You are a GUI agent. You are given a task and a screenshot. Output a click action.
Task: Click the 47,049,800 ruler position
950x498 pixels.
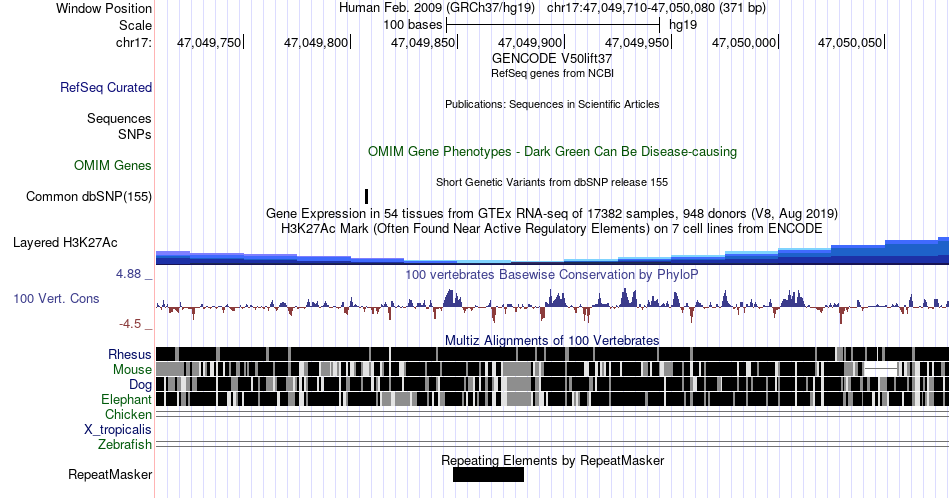(x=316, y=42)
